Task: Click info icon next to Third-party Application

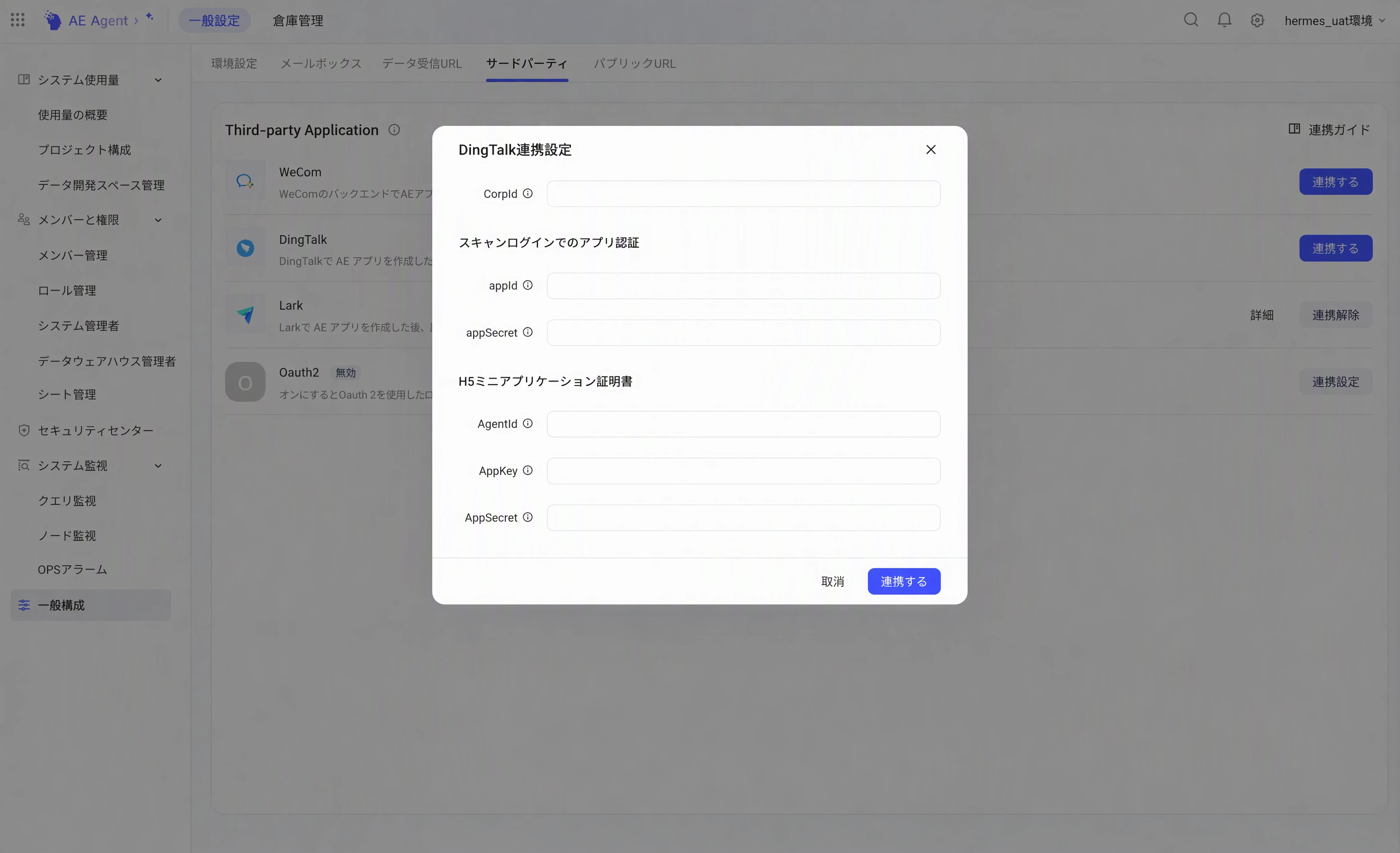Action: pos(394,130)
